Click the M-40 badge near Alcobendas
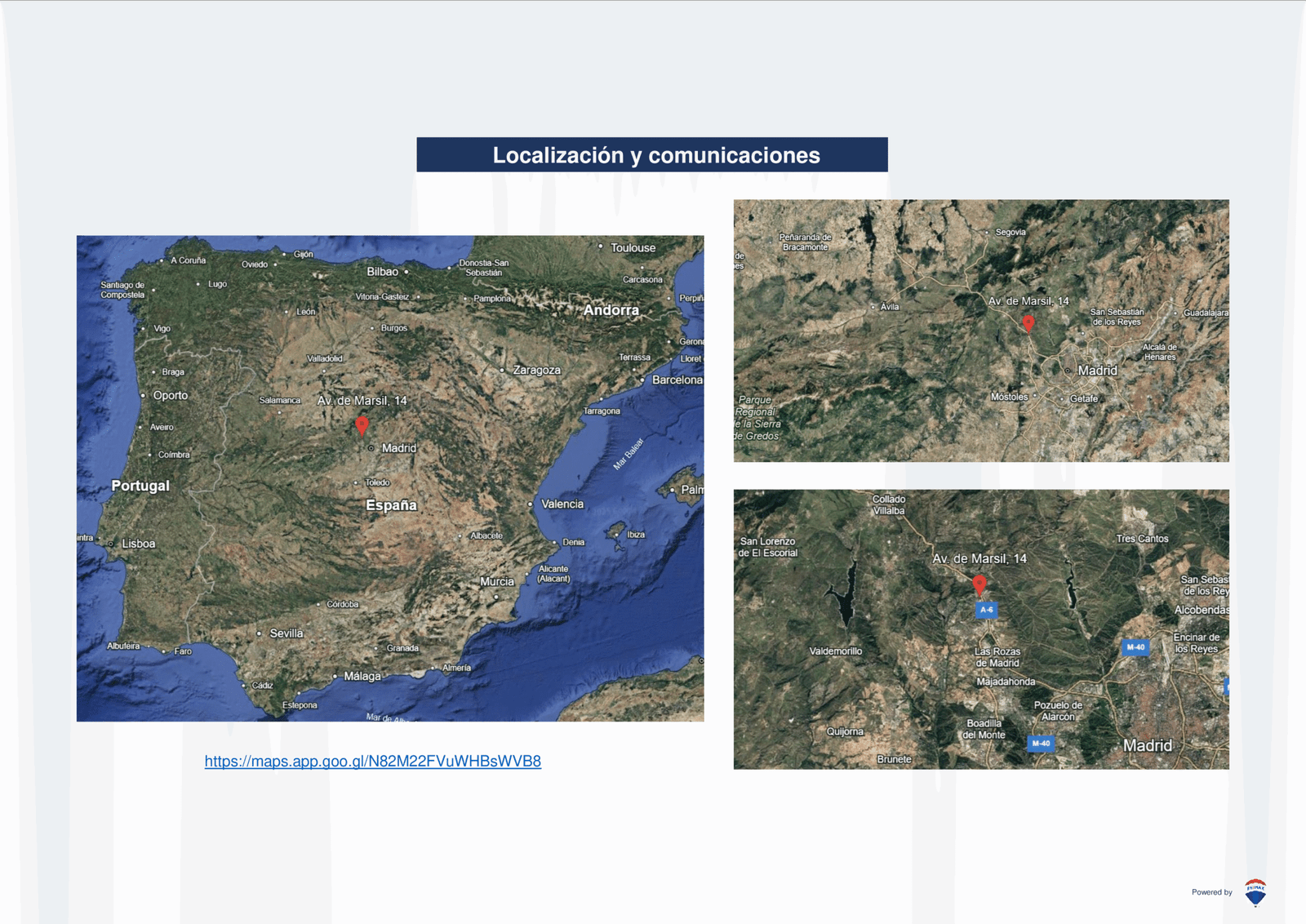 point(1135,647)
